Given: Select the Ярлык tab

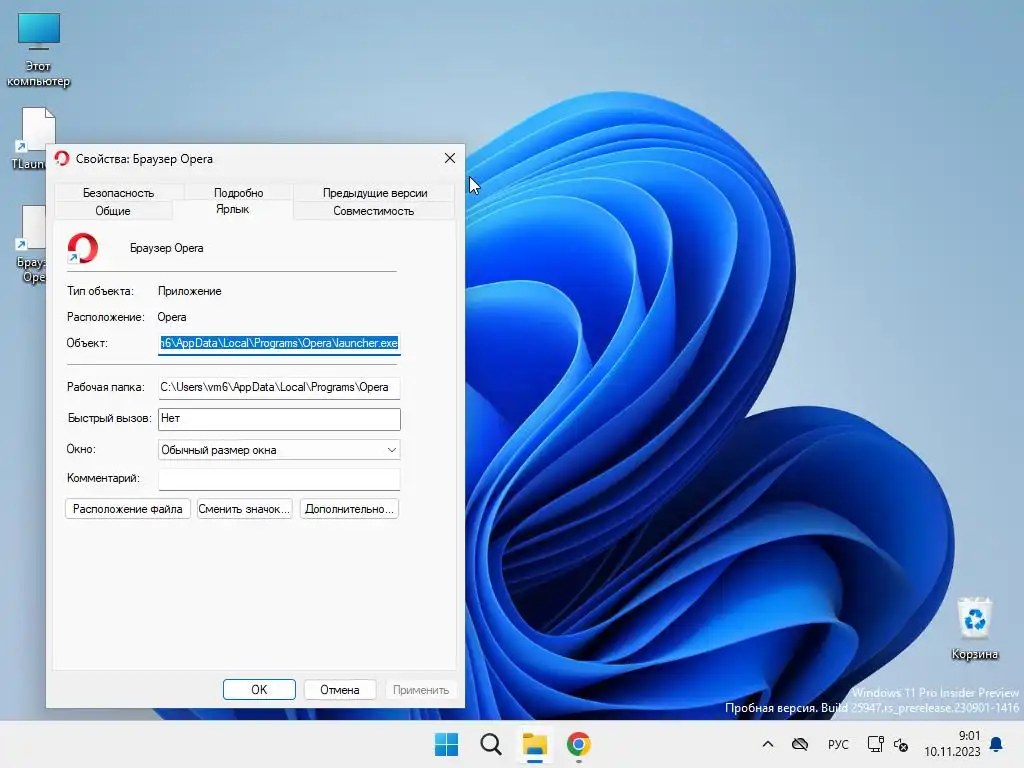Looking at the screenshot, I should [x=232, y=209].
